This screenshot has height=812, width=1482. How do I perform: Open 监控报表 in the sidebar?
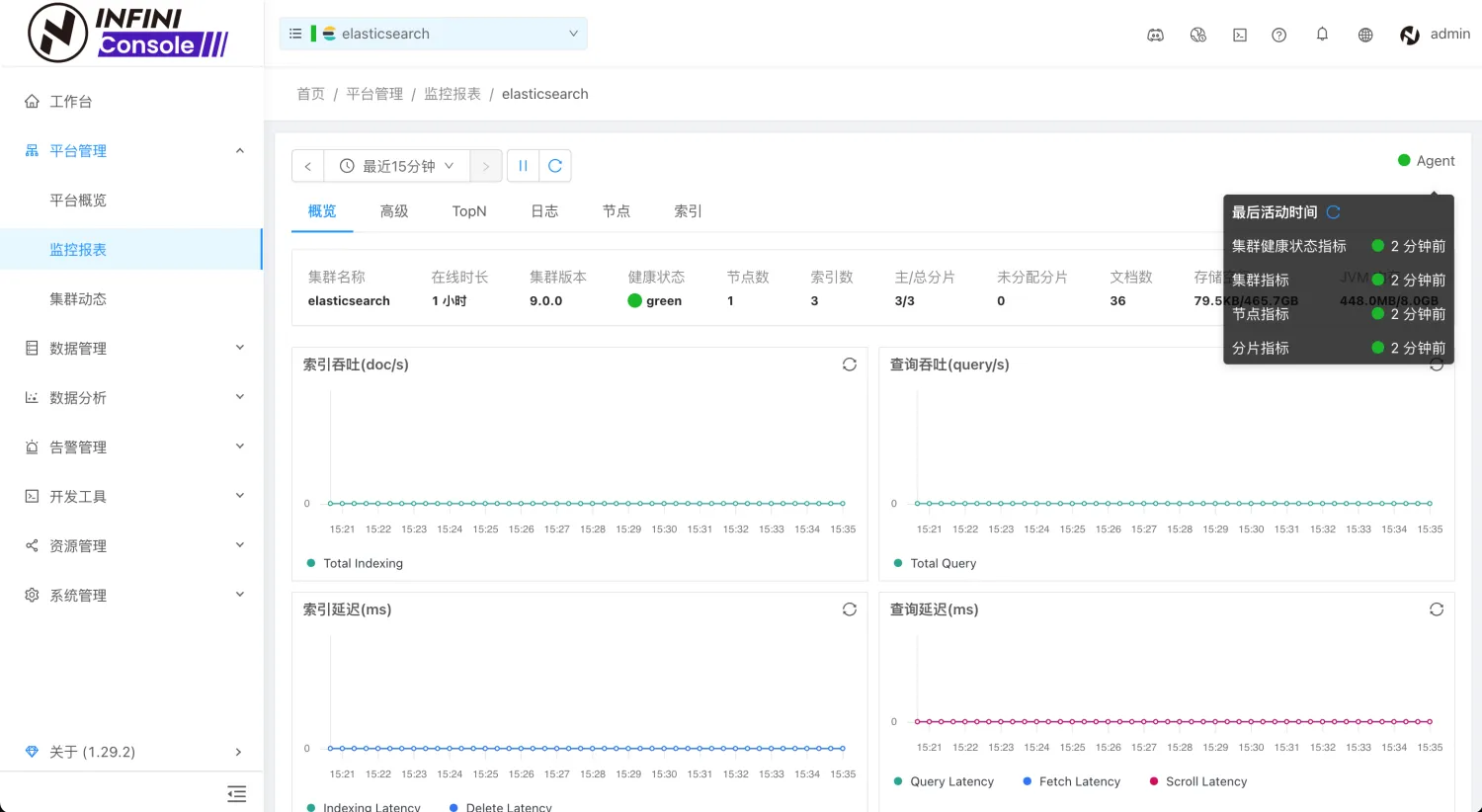(131, 249)
